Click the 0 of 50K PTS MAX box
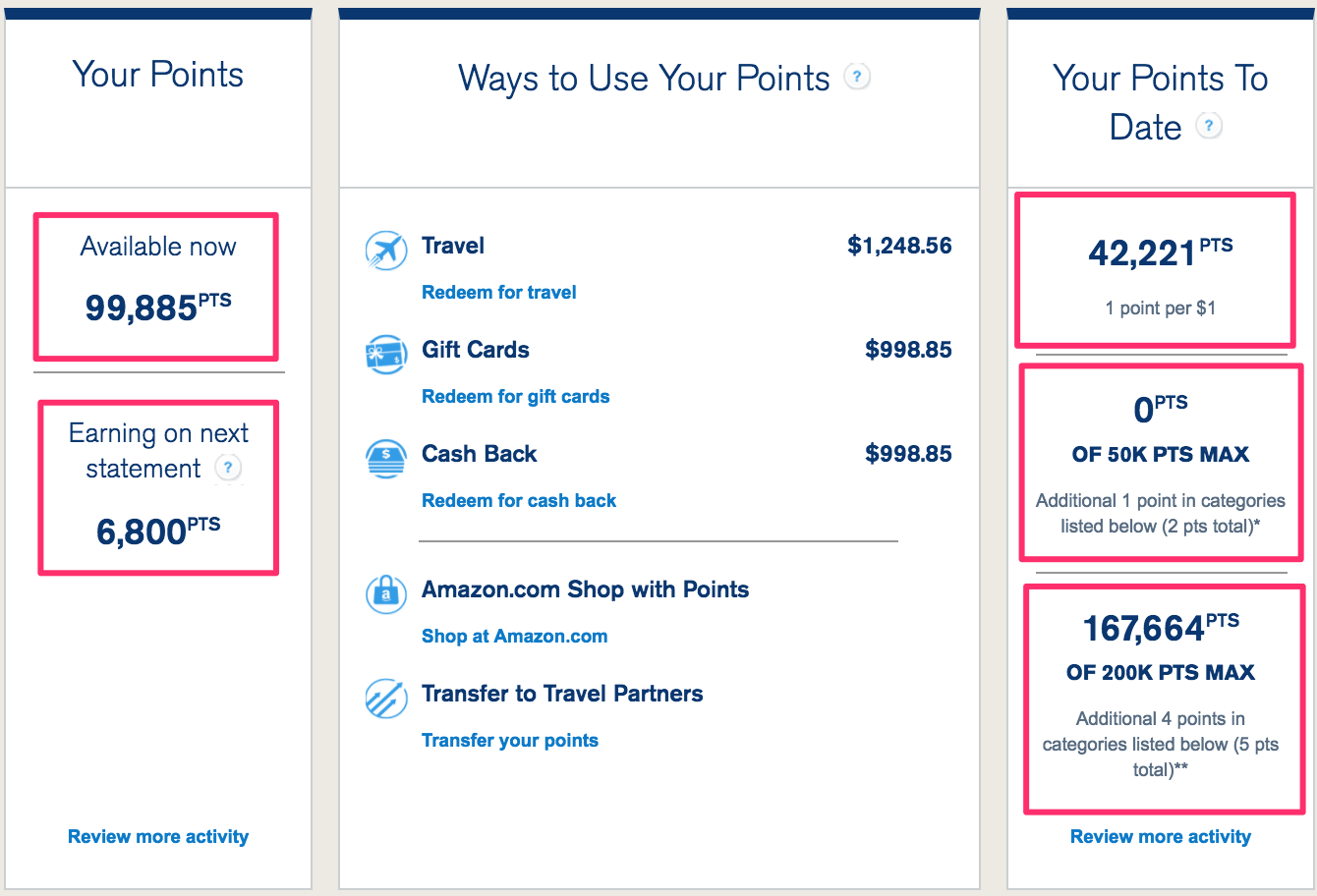Screen dimensions: 1317x896 pos(1162,463)
